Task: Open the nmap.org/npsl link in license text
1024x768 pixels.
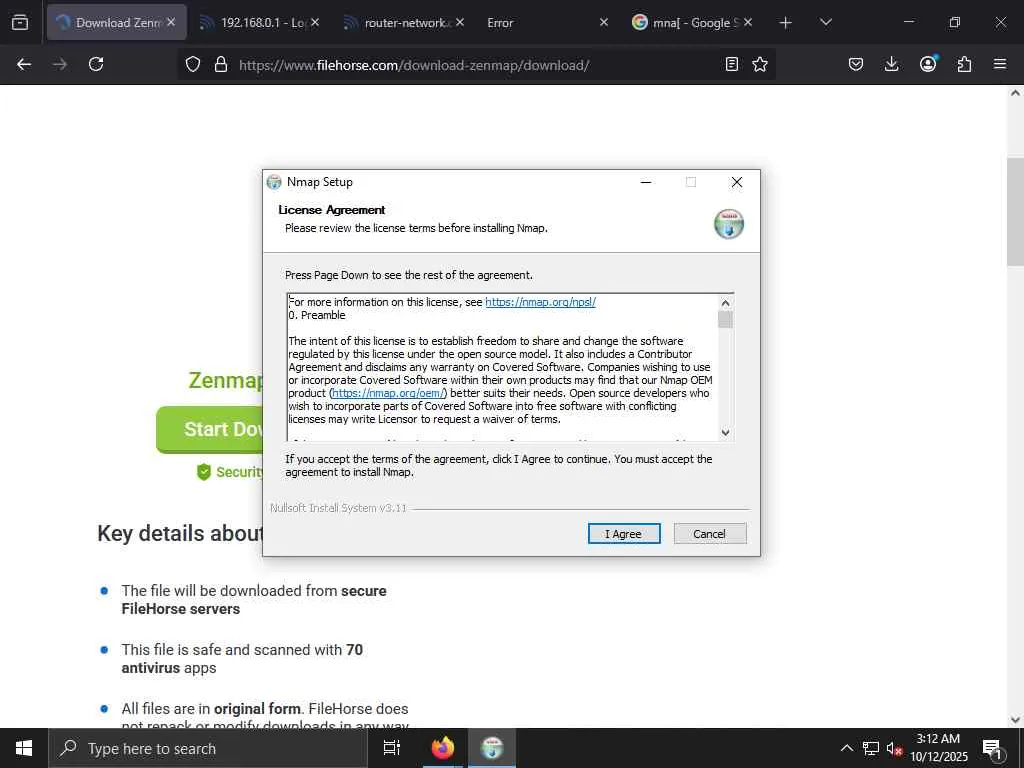Action: coord(540,302)
